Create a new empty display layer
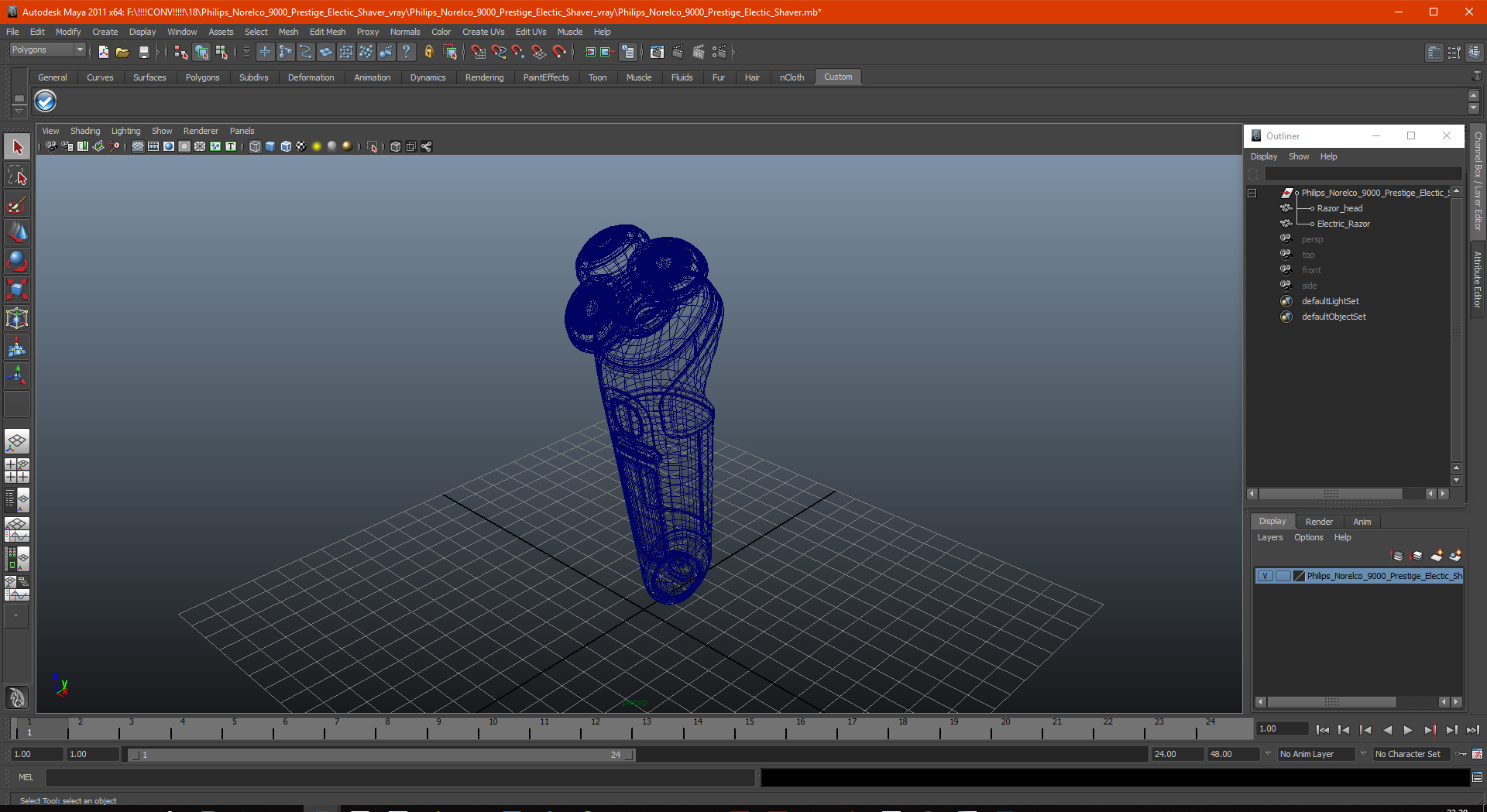This screenshot has width=1487, height=812. click(x=1437, y=556)
